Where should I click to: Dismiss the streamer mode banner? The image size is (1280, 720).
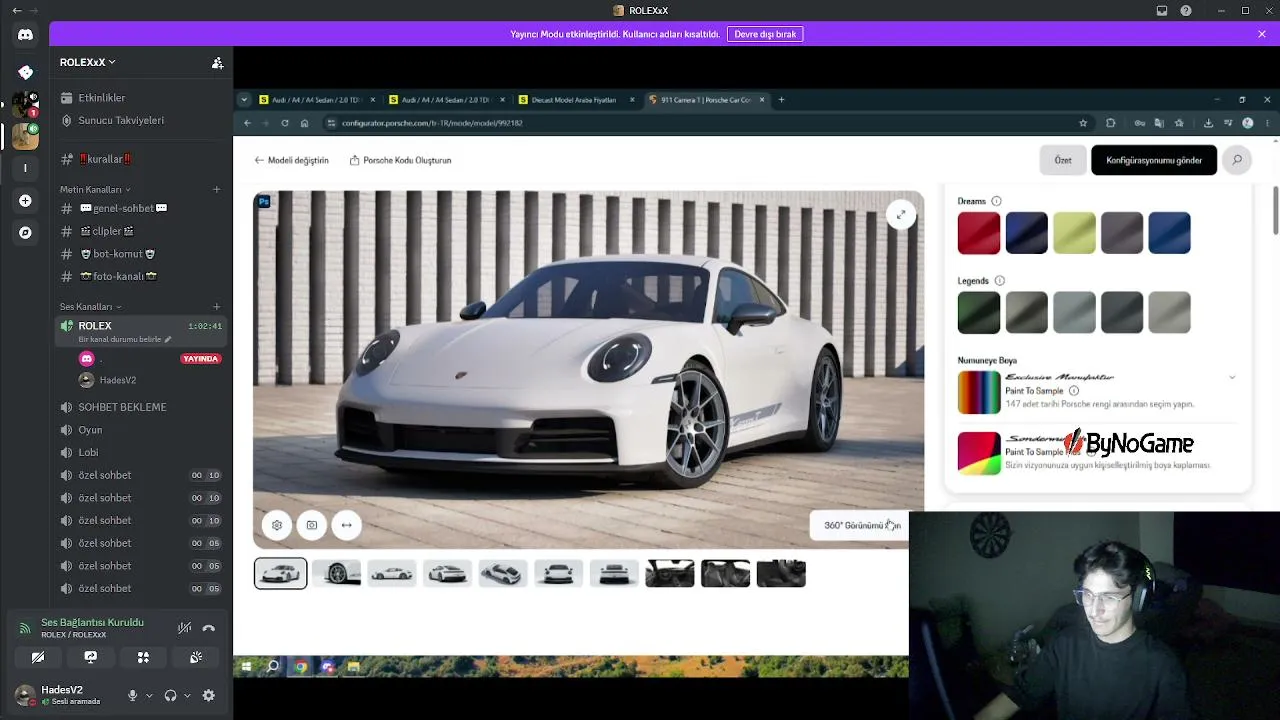click(x=1262, y=34)
